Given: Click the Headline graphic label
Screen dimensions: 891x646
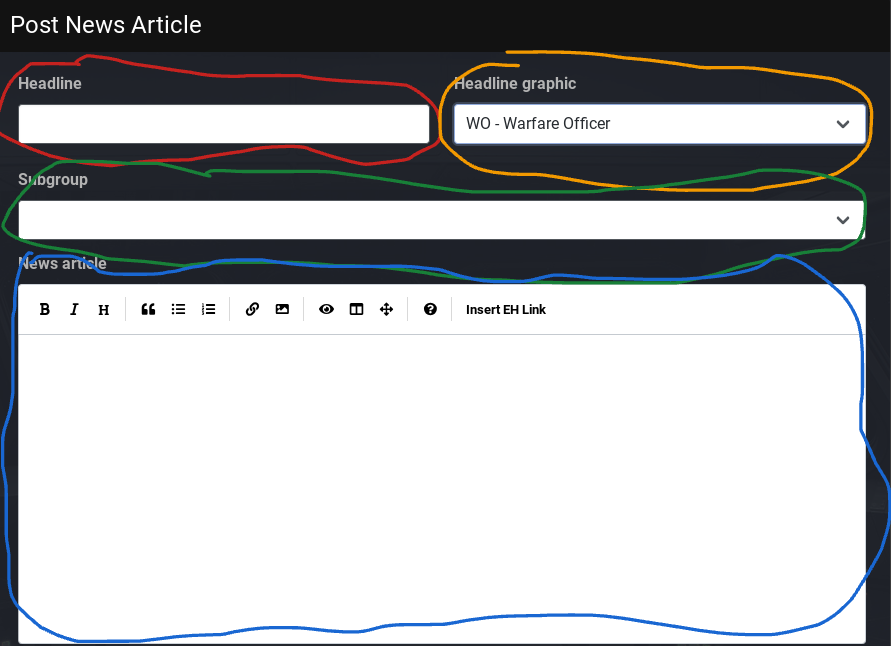Looking at the screenshot, I should click(x=515, y=84).
